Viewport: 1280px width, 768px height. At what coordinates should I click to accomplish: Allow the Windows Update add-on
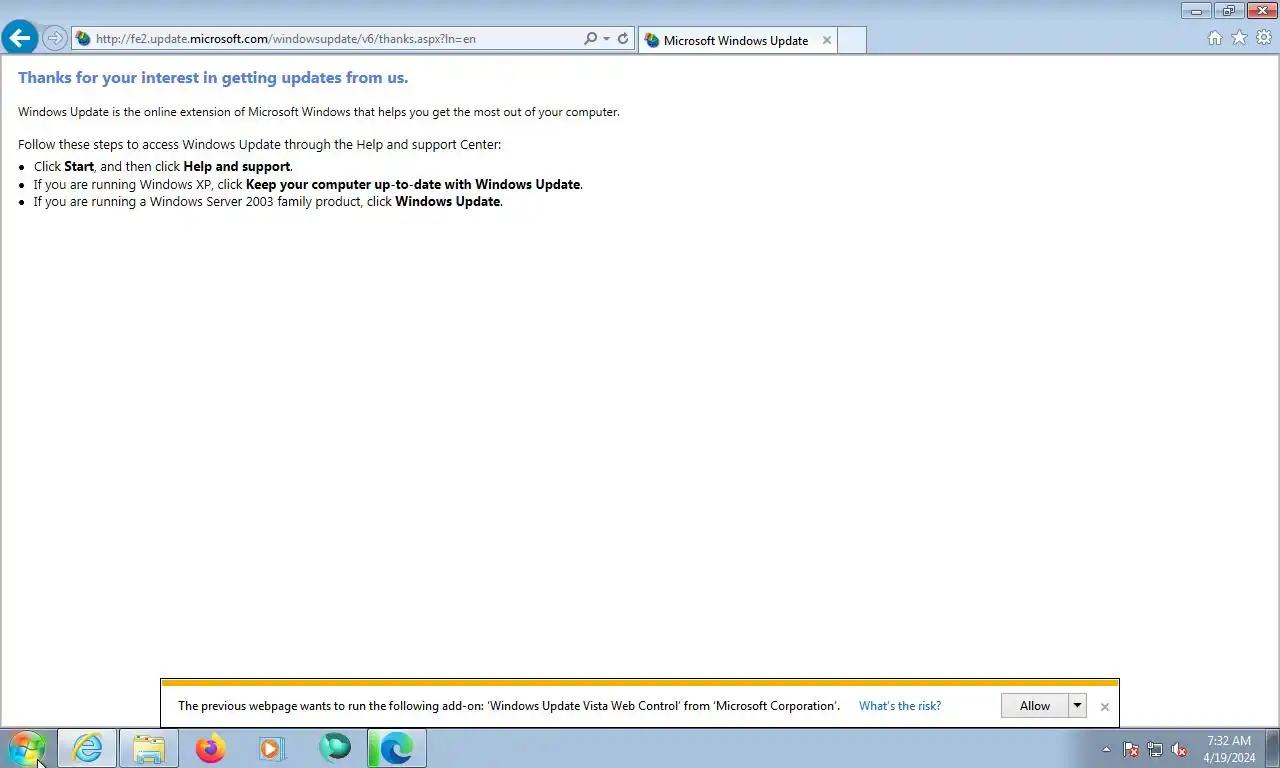[x=1035, y=706]
